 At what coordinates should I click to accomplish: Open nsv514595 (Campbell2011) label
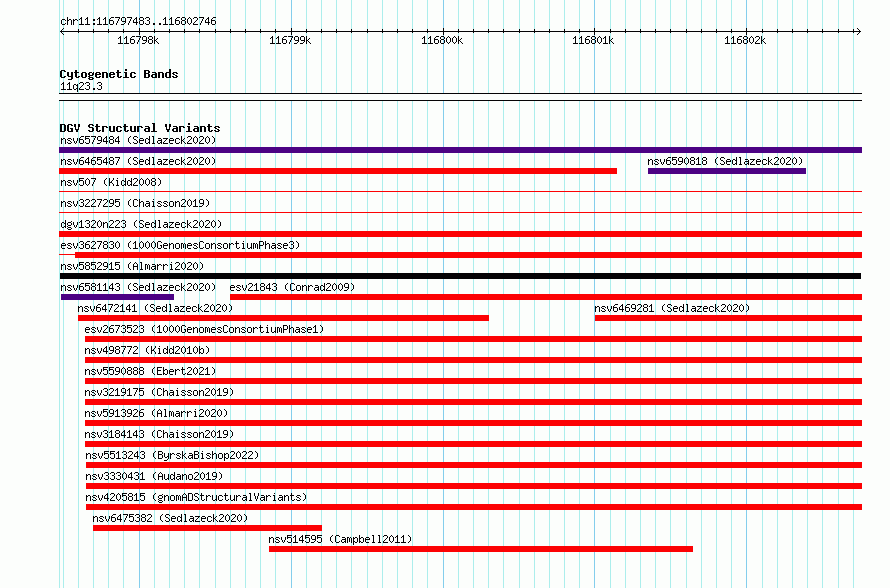pyautogui.click(x=340, y=539)
